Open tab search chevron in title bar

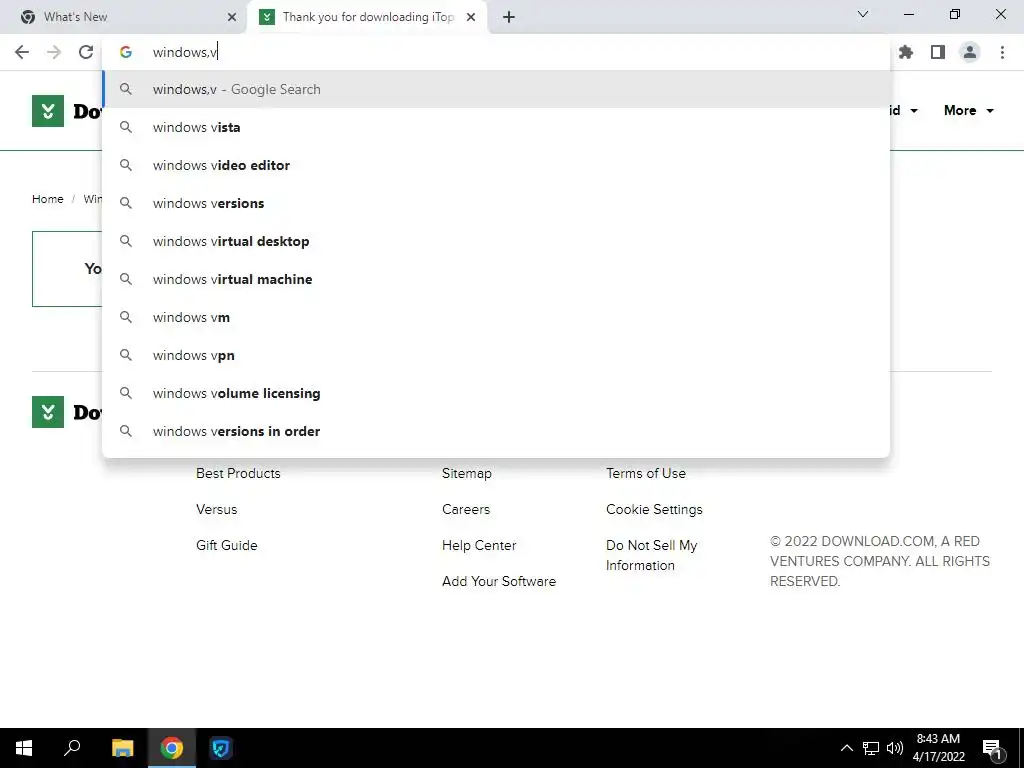[863, 14]
